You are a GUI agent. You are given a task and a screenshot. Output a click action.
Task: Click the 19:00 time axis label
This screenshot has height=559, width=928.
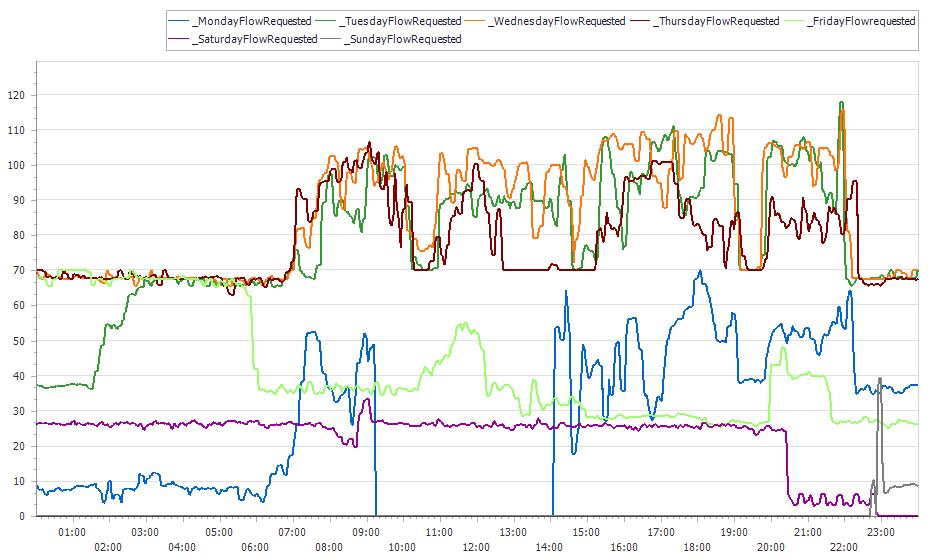pos(734,532)
